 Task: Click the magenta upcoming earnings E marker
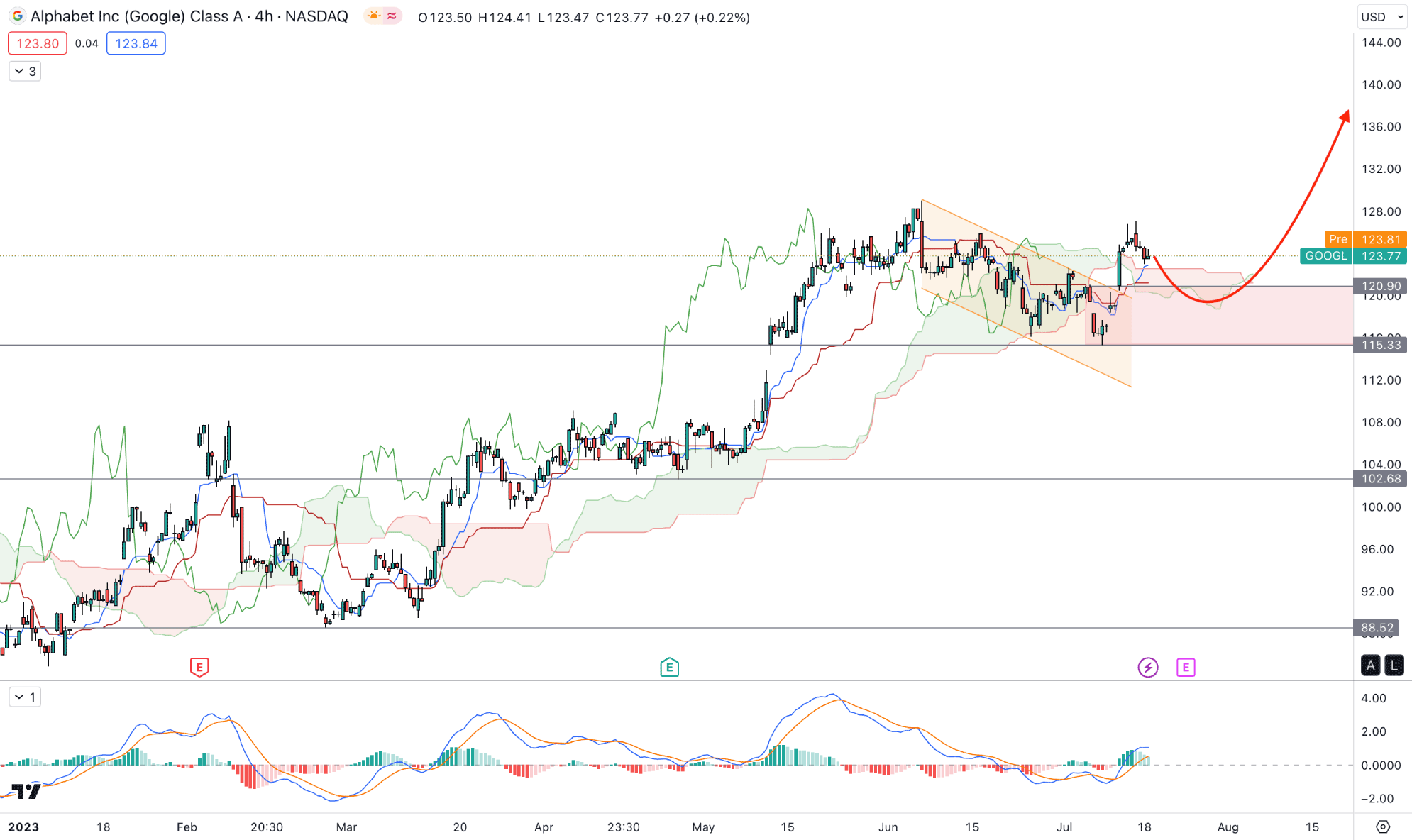point(1186,667)
